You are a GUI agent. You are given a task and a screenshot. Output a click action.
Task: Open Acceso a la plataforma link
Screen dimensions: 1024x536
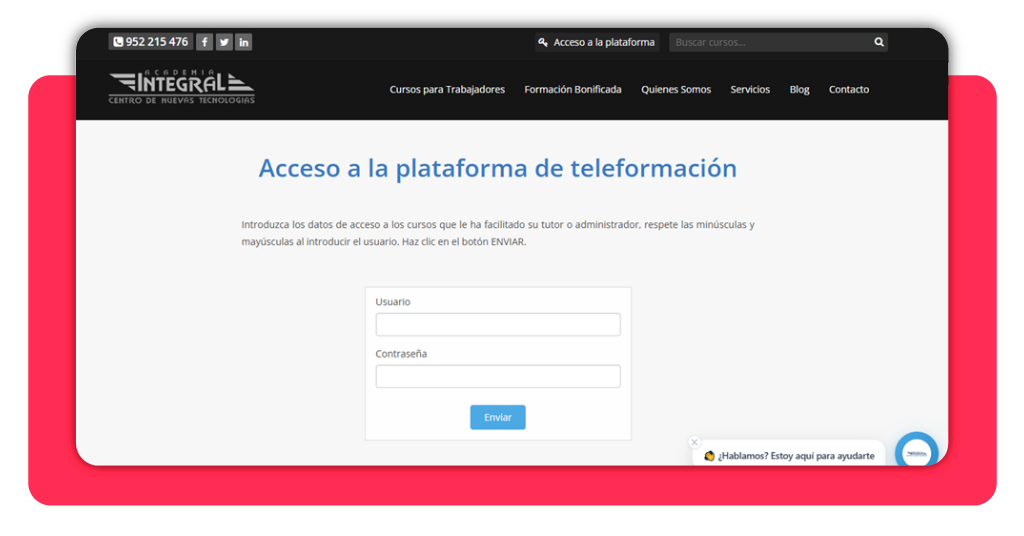coord(597,42)
